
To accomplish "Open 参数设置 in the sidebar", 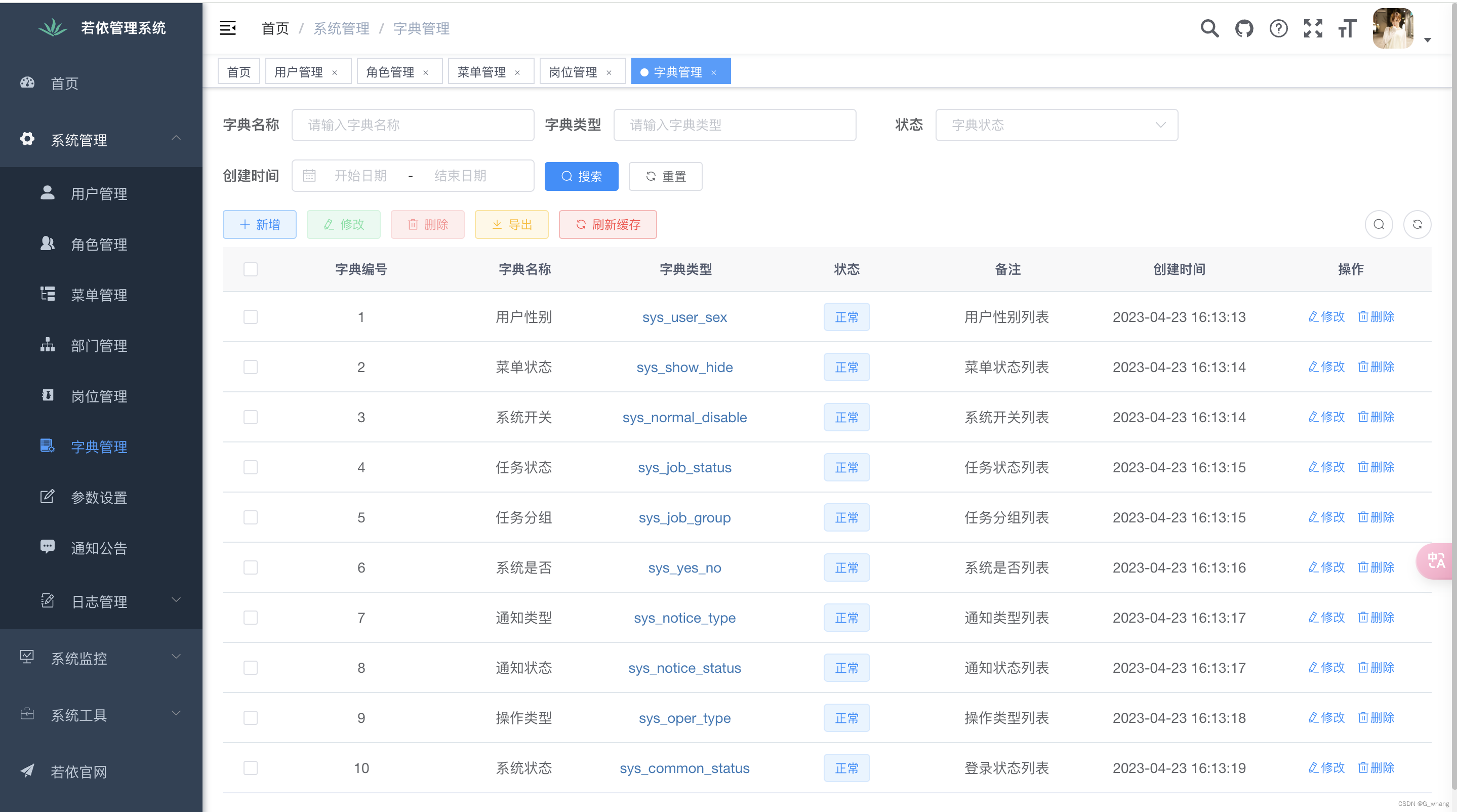I will point(99,498).
